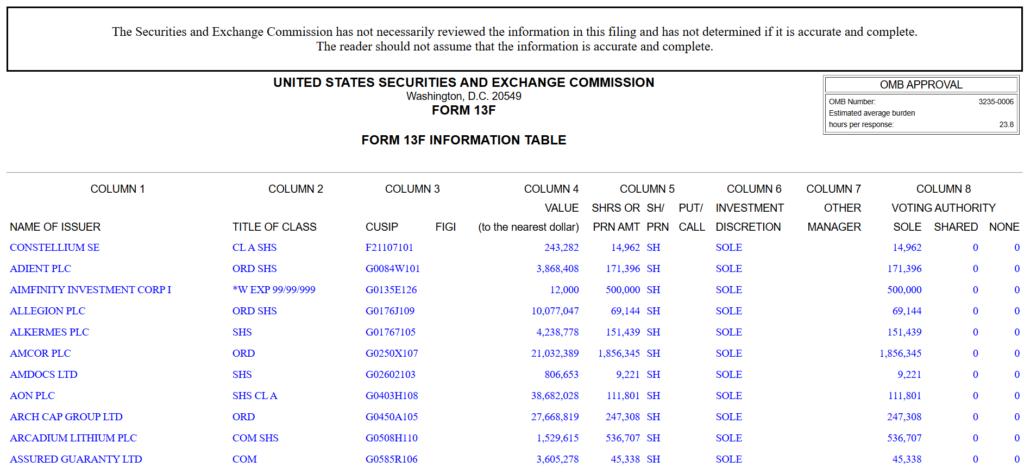Click value 806,653
Image resolution: width=1024 pixels, height=474 pixels.
pos(561,375)
